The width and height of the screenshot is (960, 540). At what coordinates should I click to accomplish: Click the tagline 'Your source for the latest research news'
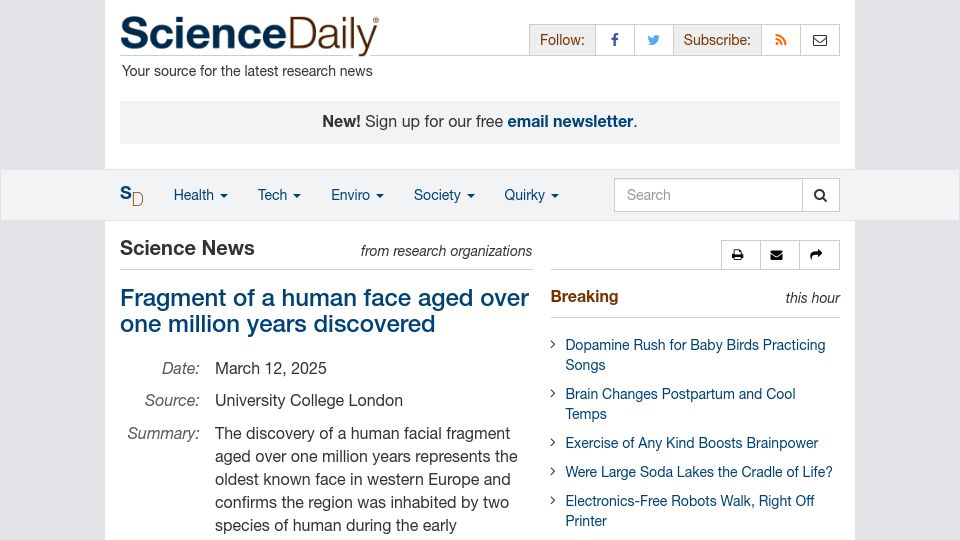[x=247, y=71]
